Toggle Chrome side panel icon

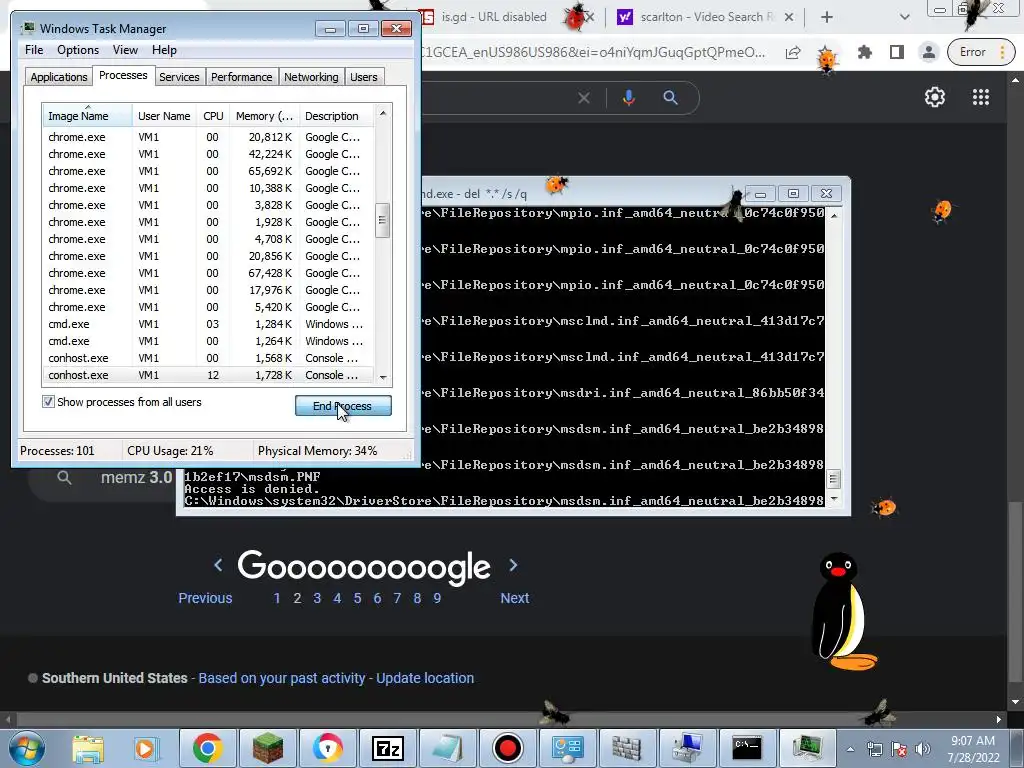(897, 52)
